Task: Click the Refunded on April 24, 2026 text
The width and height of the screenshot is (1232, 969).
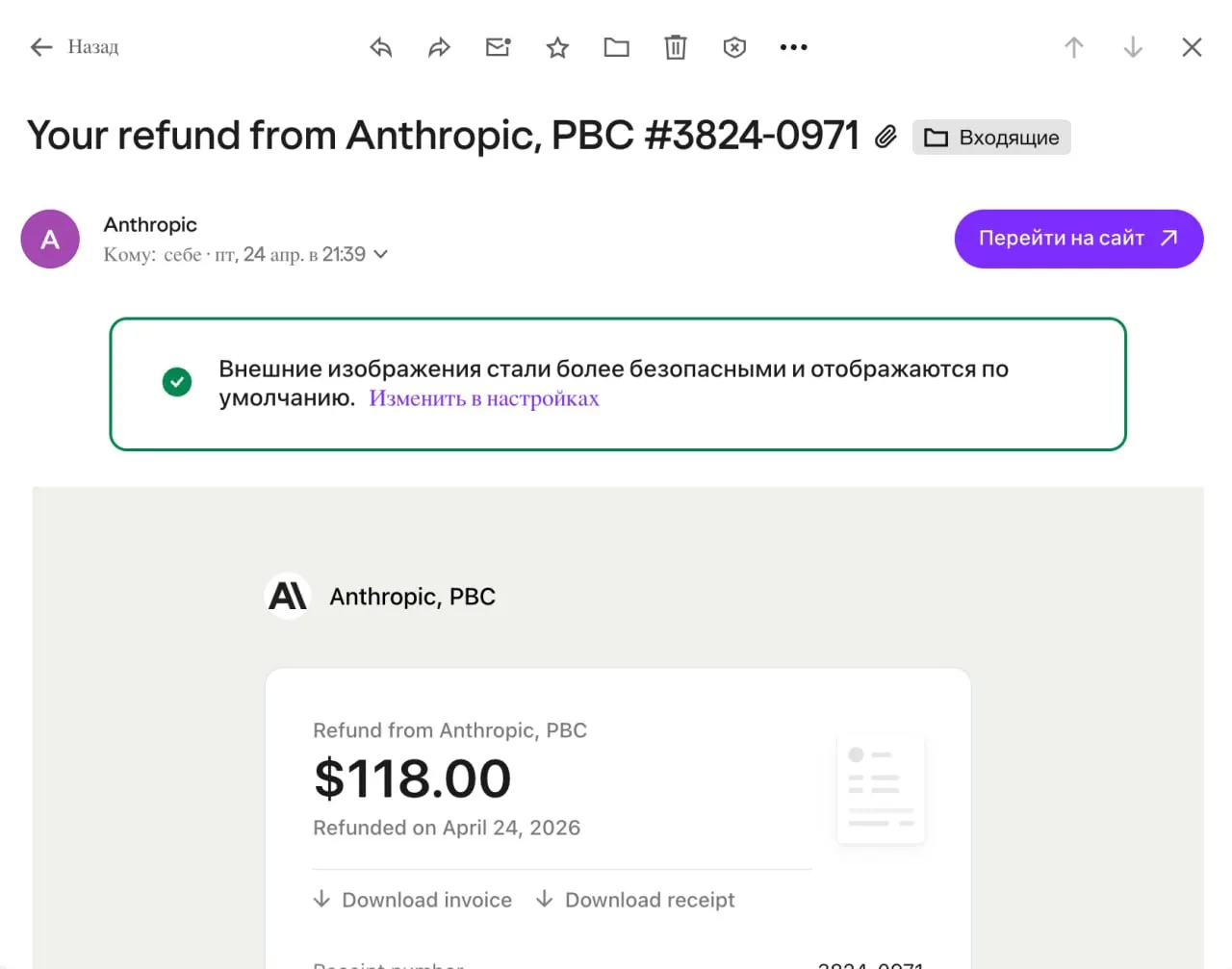Action: tap(447, 828)
